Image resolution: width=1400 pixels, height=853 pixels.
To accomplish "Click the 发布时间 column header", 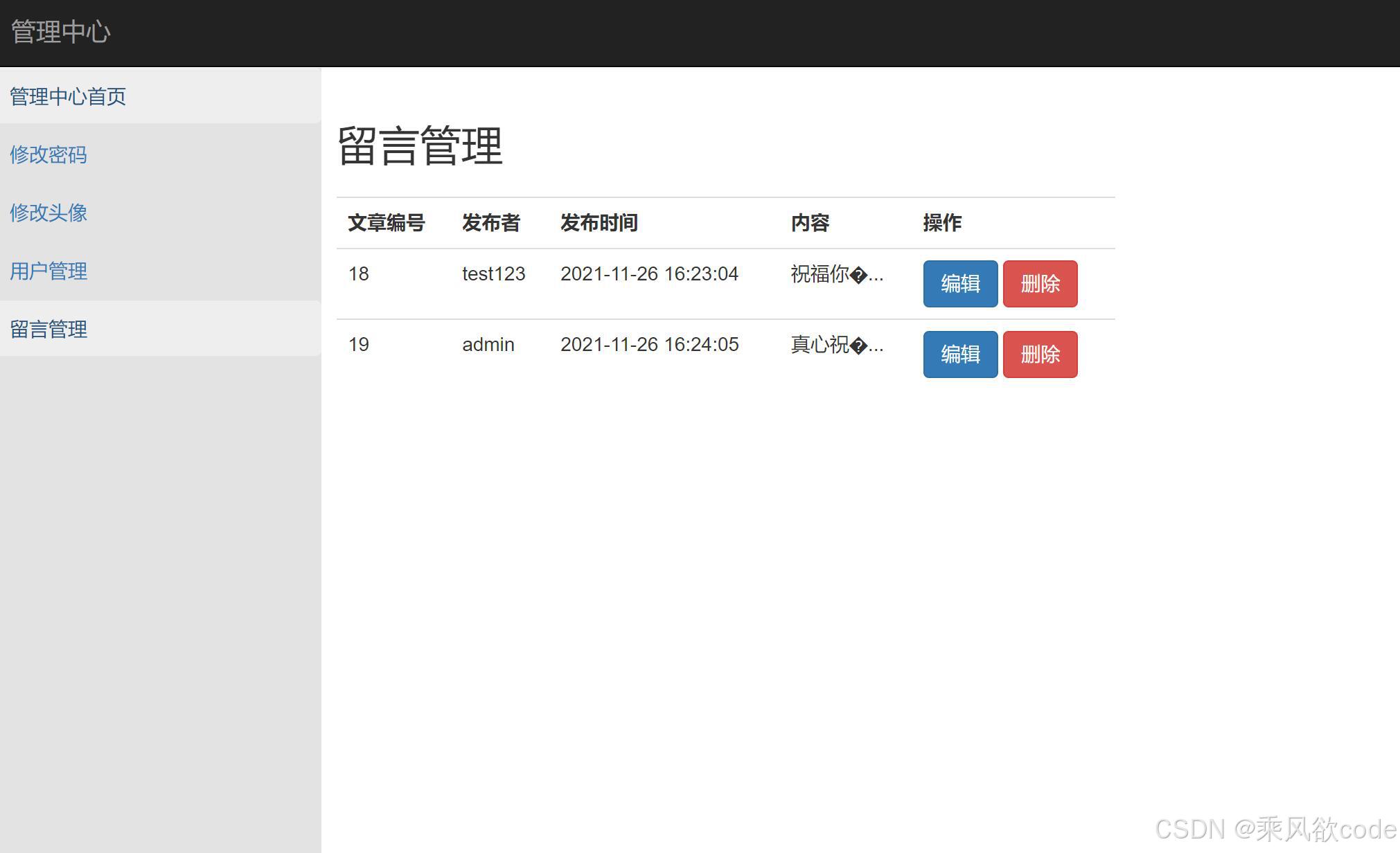I will 599,223.
